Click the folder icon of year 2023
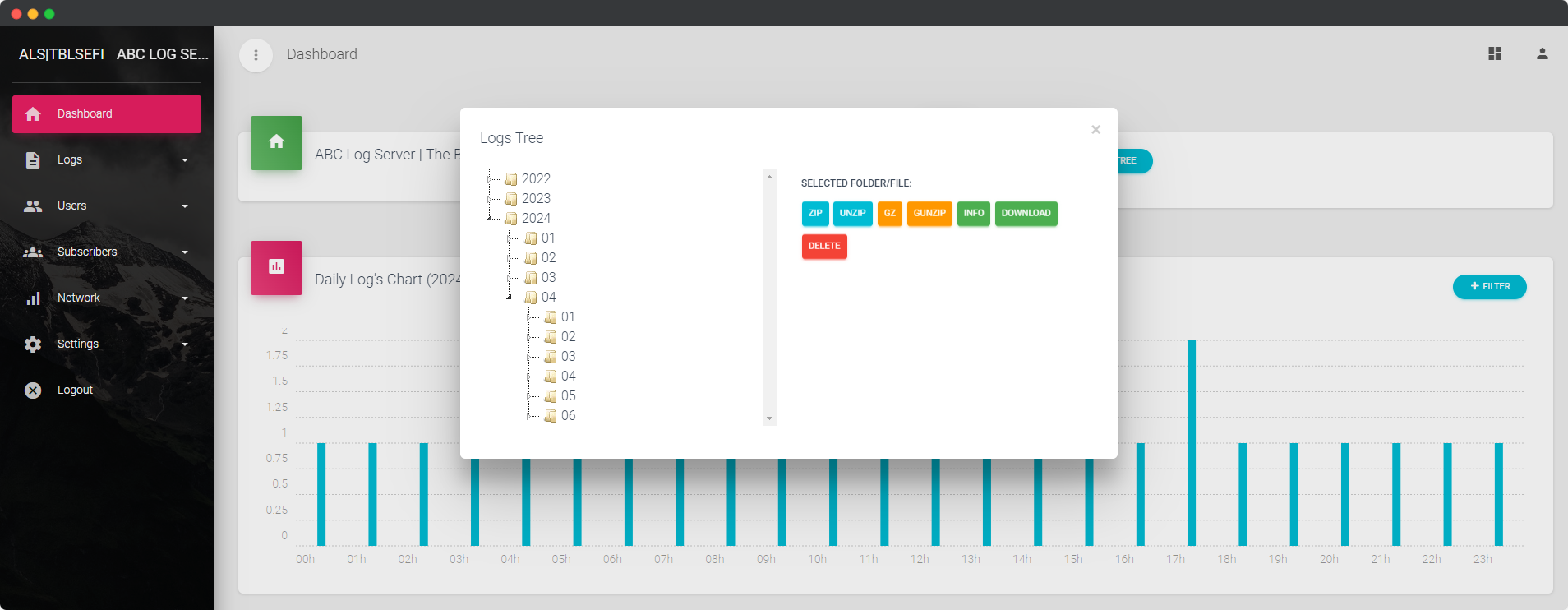This screenshot has height=610, width=1568. point(511,199)
